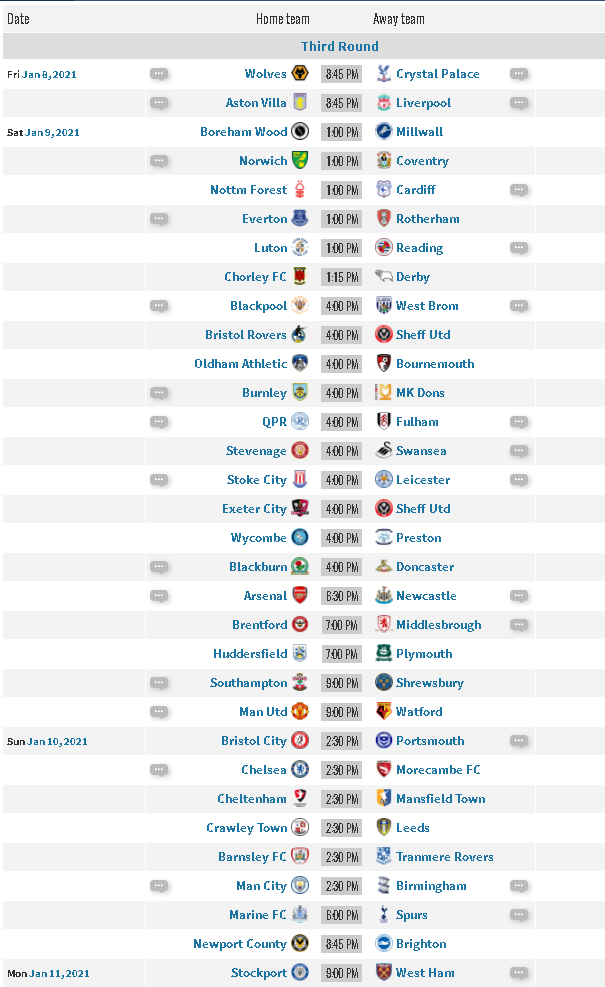Open the Tranmere Rovers team link

point(444,857)
